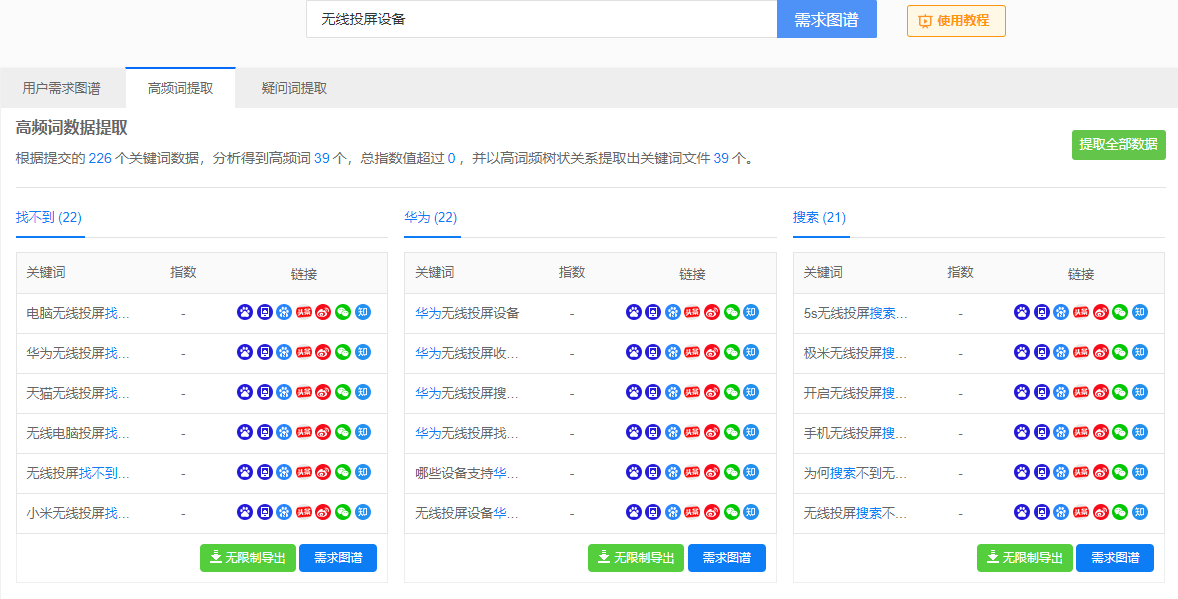
Task: Open Baidu paw icon in 为何搜索不到无… row
Action: click(1022, 472)
